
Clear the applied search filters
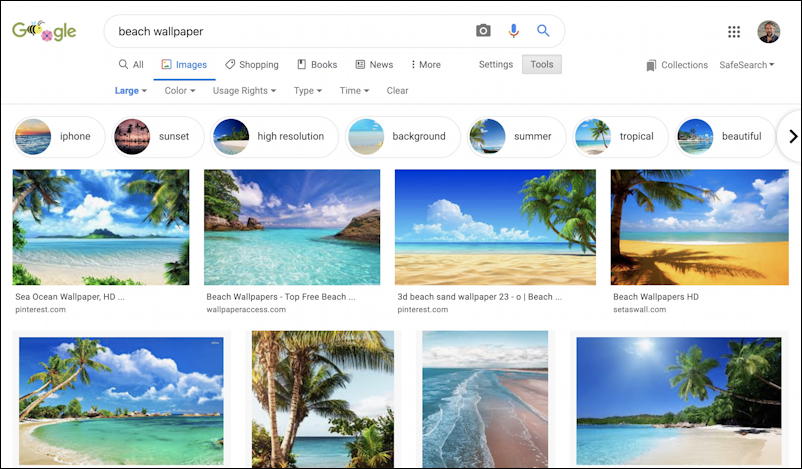397,91
